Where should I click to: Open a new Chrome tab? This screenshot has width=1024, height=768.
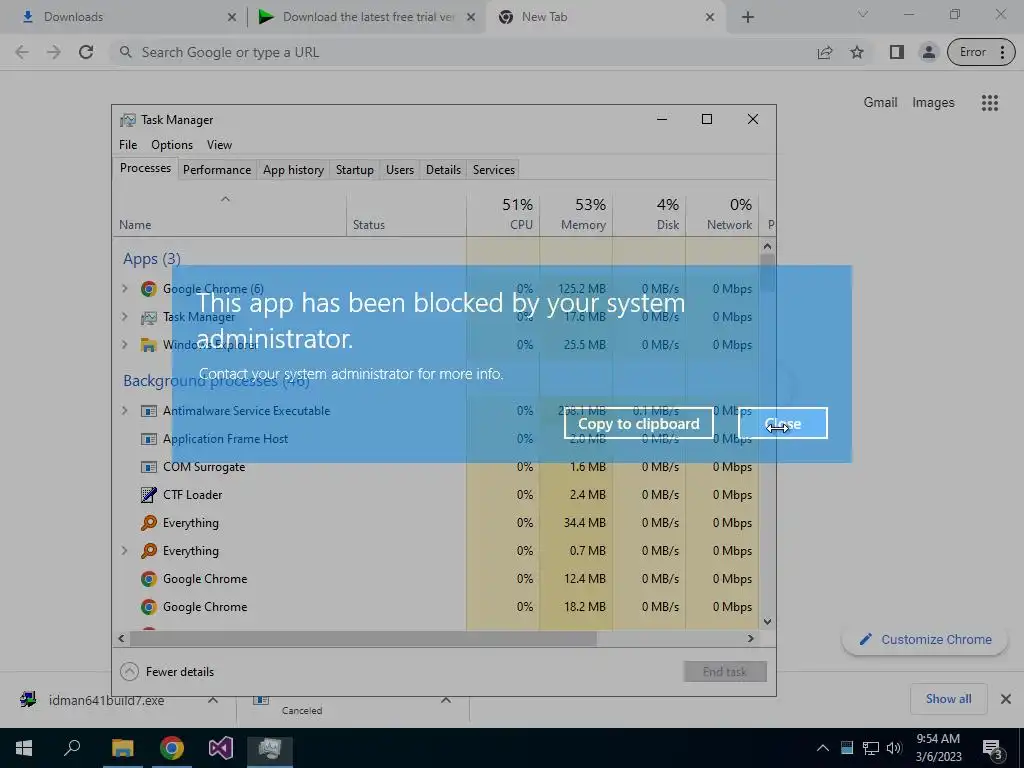[x=748, y=17]
